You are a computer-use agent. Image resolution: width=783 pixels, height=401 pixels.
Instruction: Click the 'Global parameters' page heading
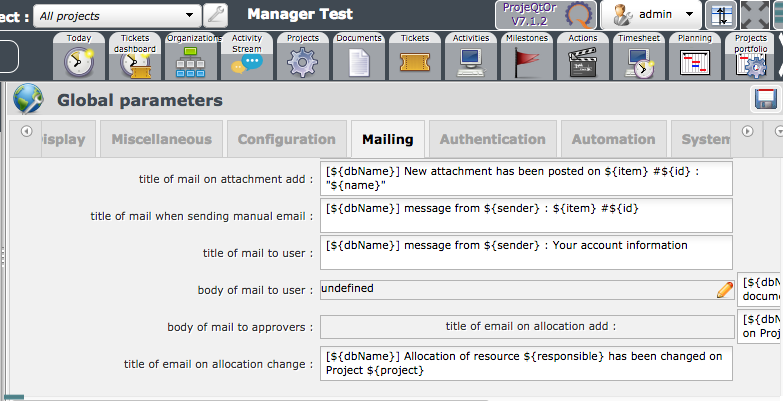(140, 100)
